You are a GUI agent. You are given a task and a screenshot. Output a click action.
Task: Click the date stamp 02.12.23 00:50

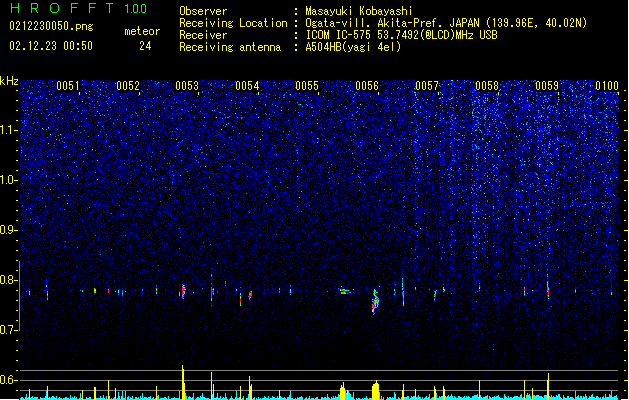pyautogui.click(x=51, y=46)
